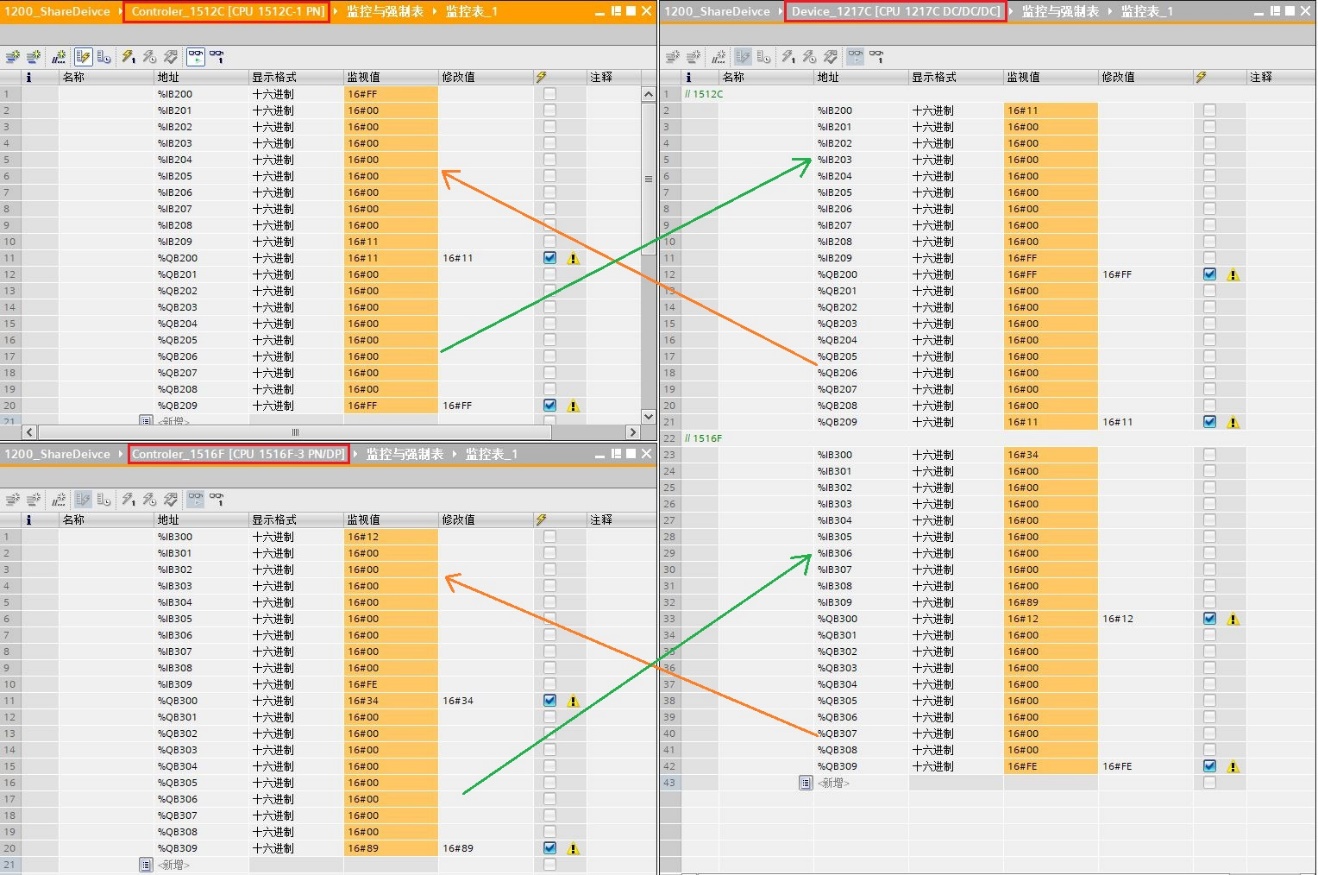Click Insert row icon in 1516F watch table toolbar
This screenshot has height=875, width=1318.
[12, 499]
